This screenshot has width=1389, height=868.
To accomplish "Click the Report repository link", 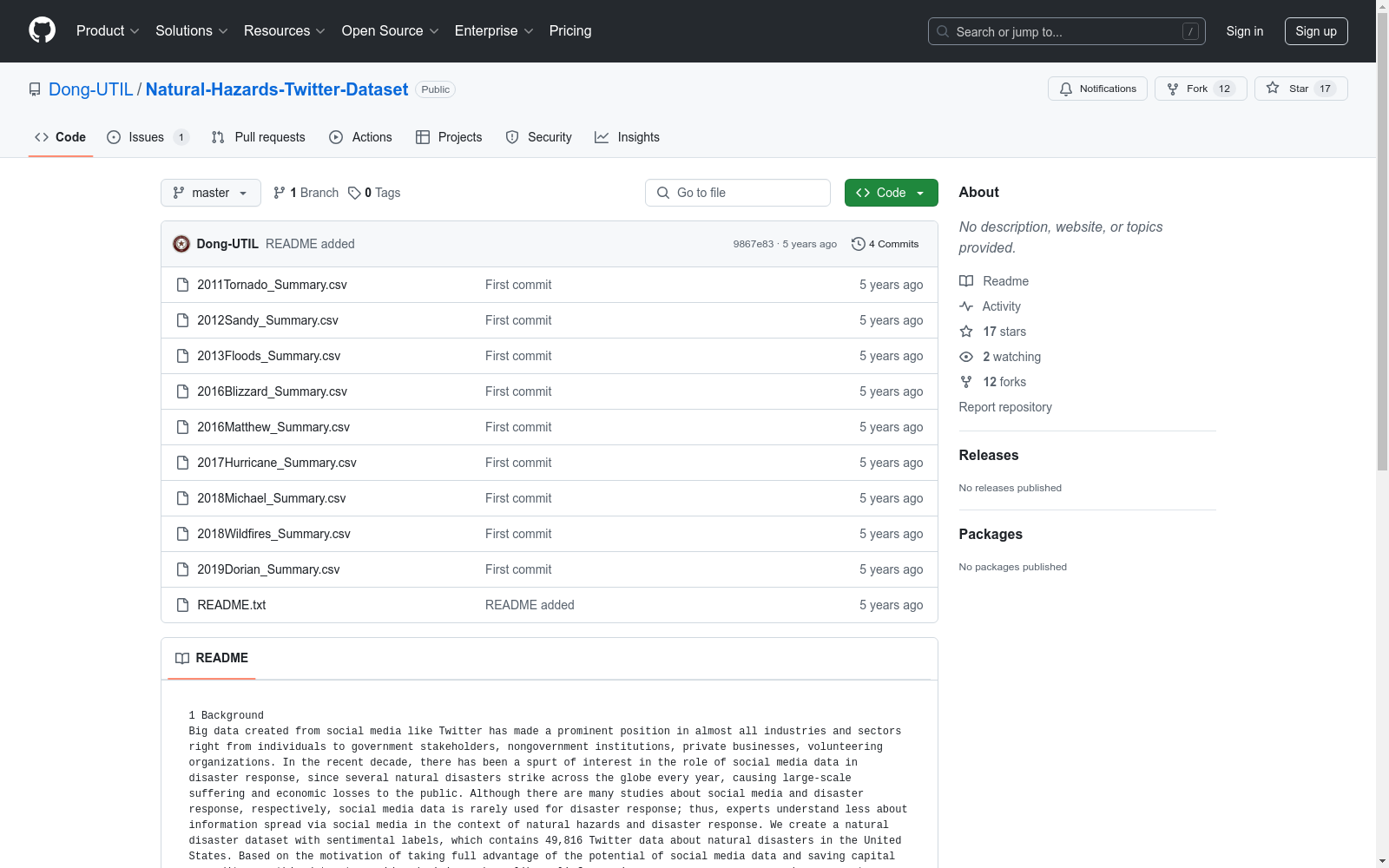I will pos(1005,407).
